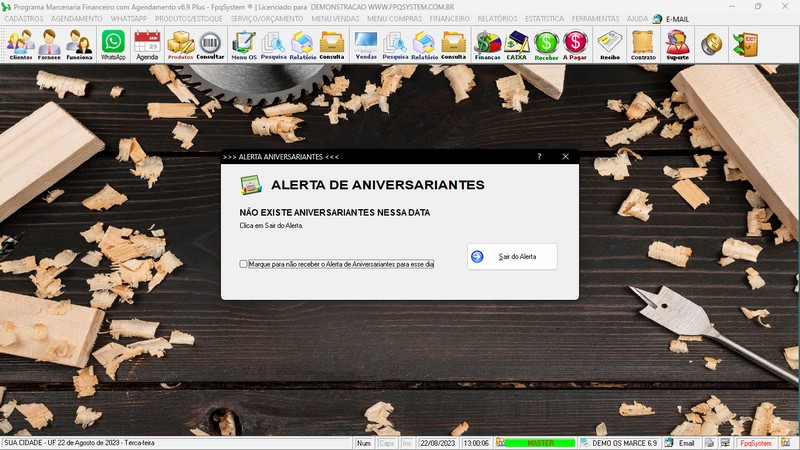Check the box to not receive alert today

243,264
